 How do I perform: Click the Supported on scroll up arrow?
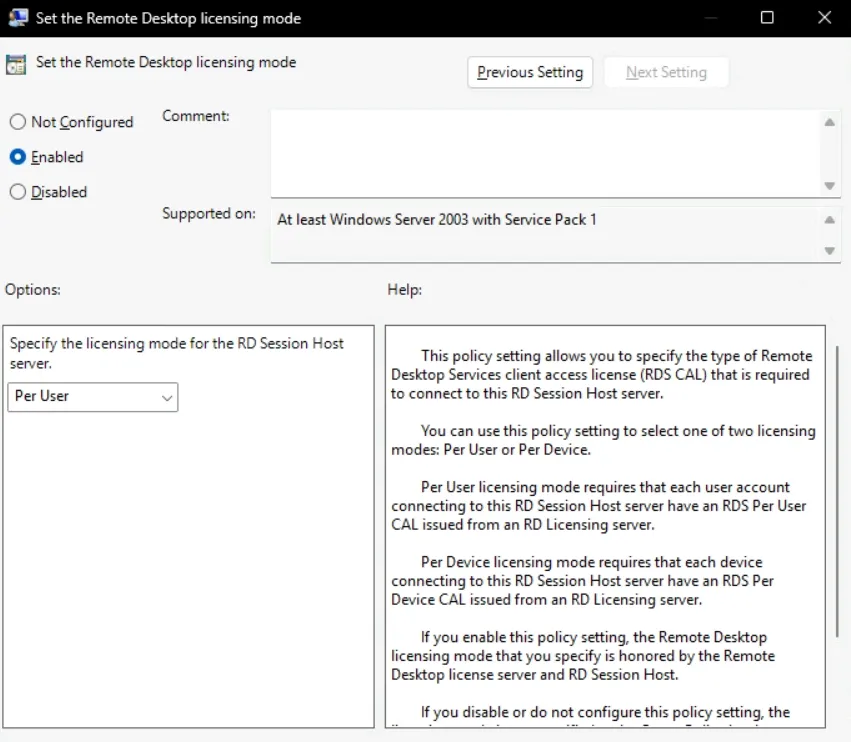(x=829, y=220)
